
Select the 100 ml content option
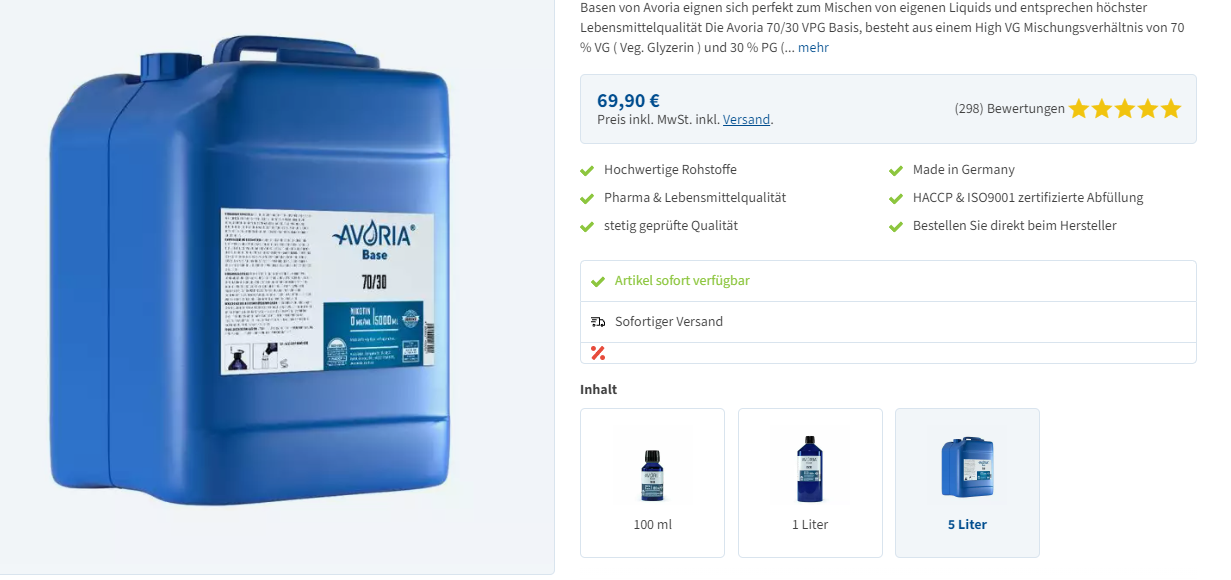(652, 483)
